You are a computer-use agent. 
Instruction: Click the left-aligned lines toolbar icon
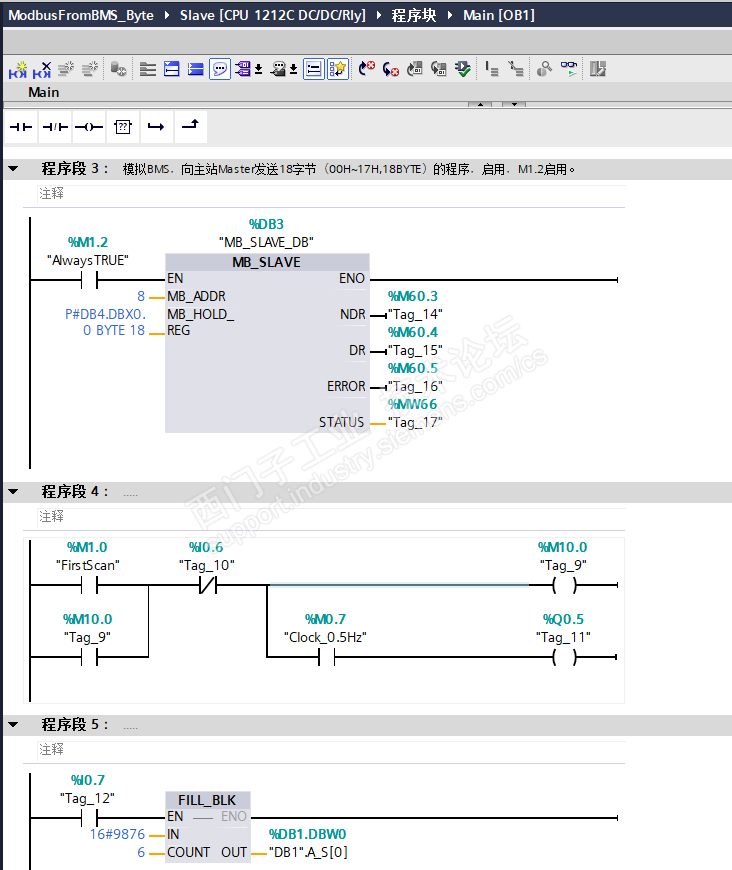148,69
